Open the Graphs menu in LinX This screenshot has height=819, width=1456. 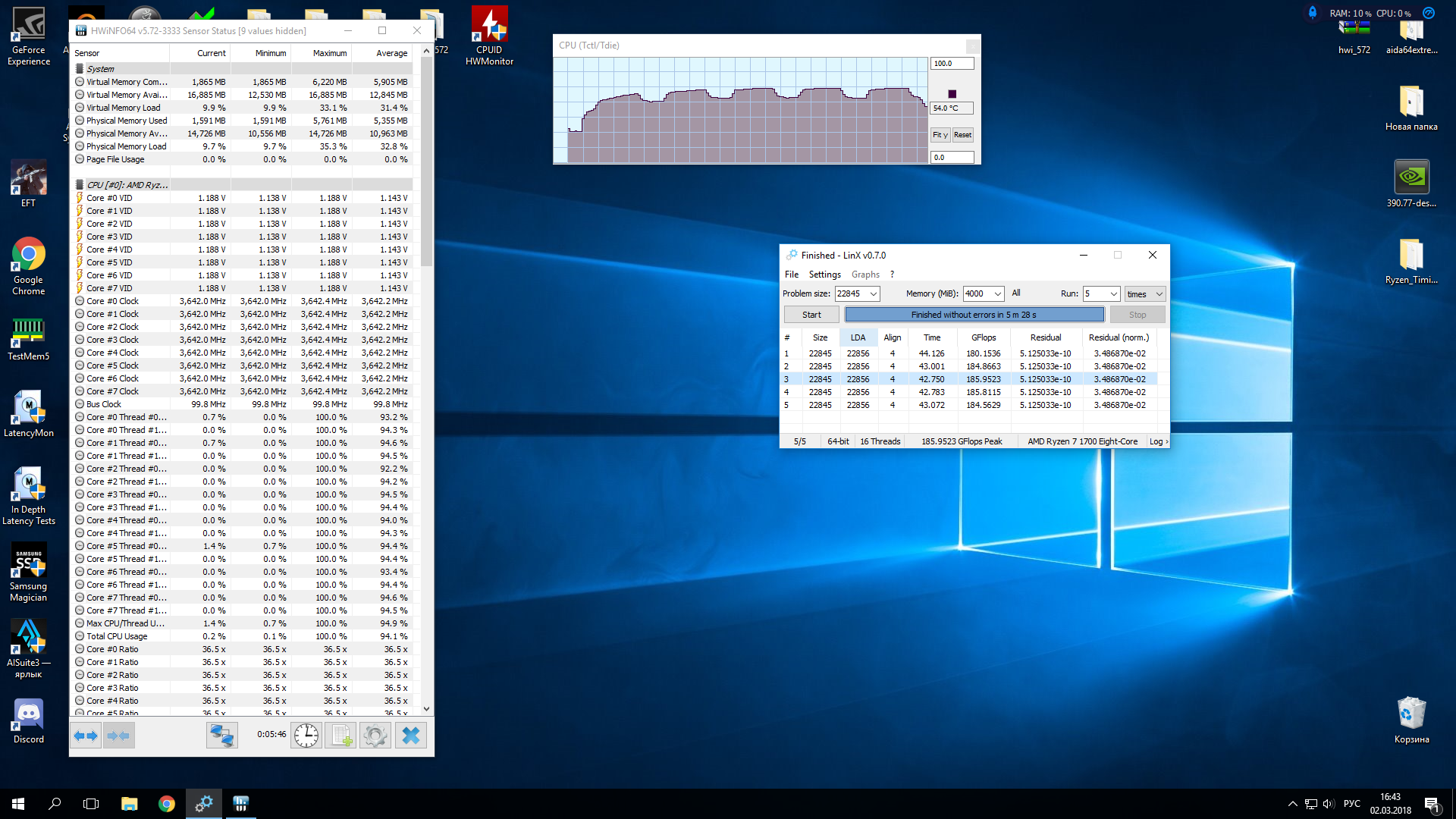click(x=865, y=275)
